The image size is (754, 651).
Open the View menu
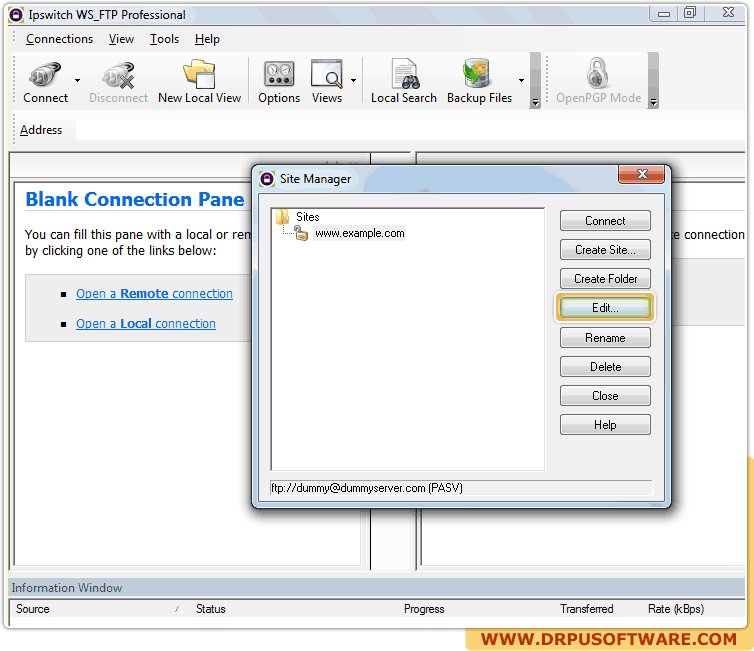(x=121, y=39)
